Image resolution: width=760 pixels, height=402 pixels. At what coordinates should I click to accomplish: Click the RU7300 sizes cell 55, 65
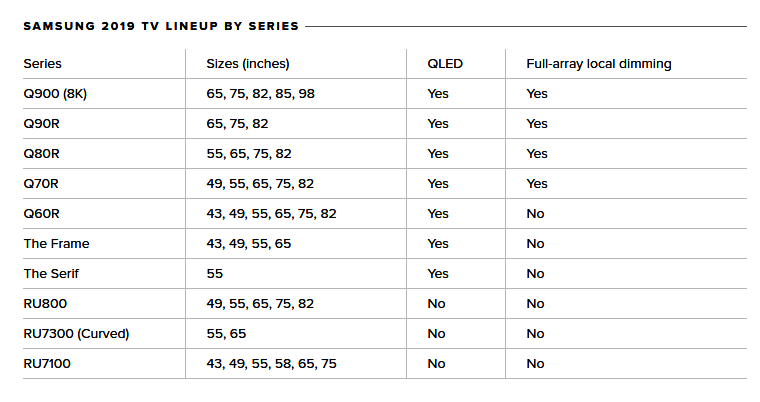point(226,334)
